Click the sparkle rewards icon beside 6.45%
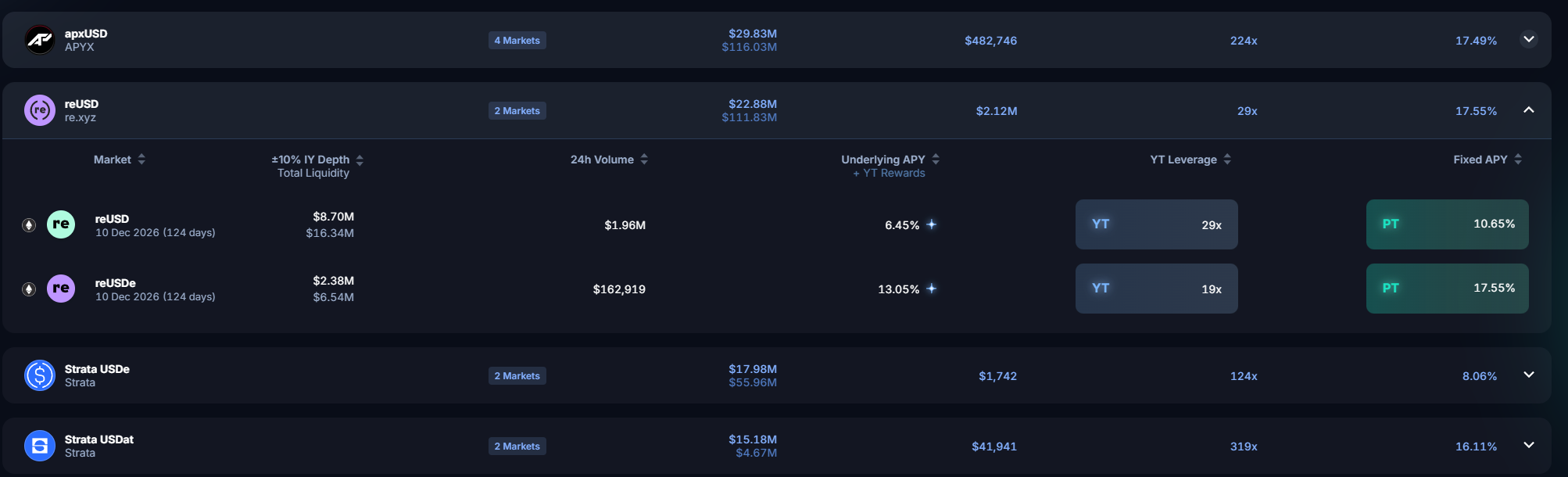 tap(932, 224)
